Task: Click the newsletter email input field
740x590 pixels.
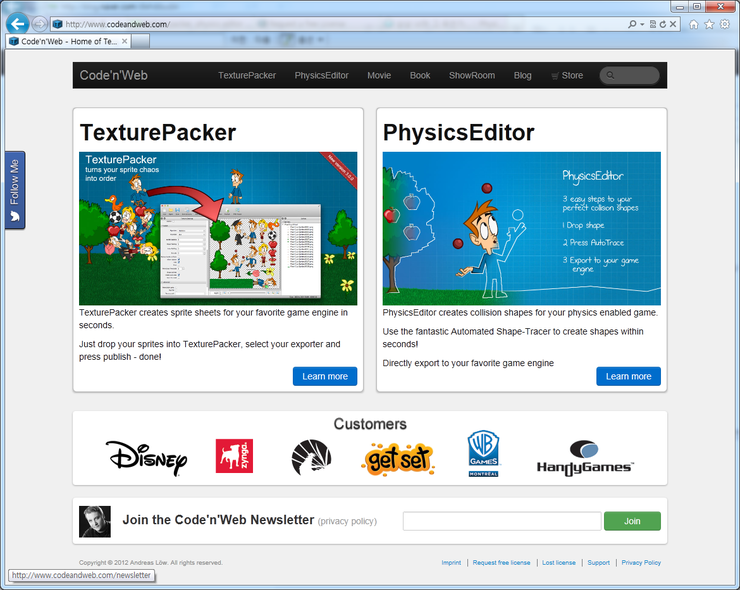Action: (x=502, y=521)
